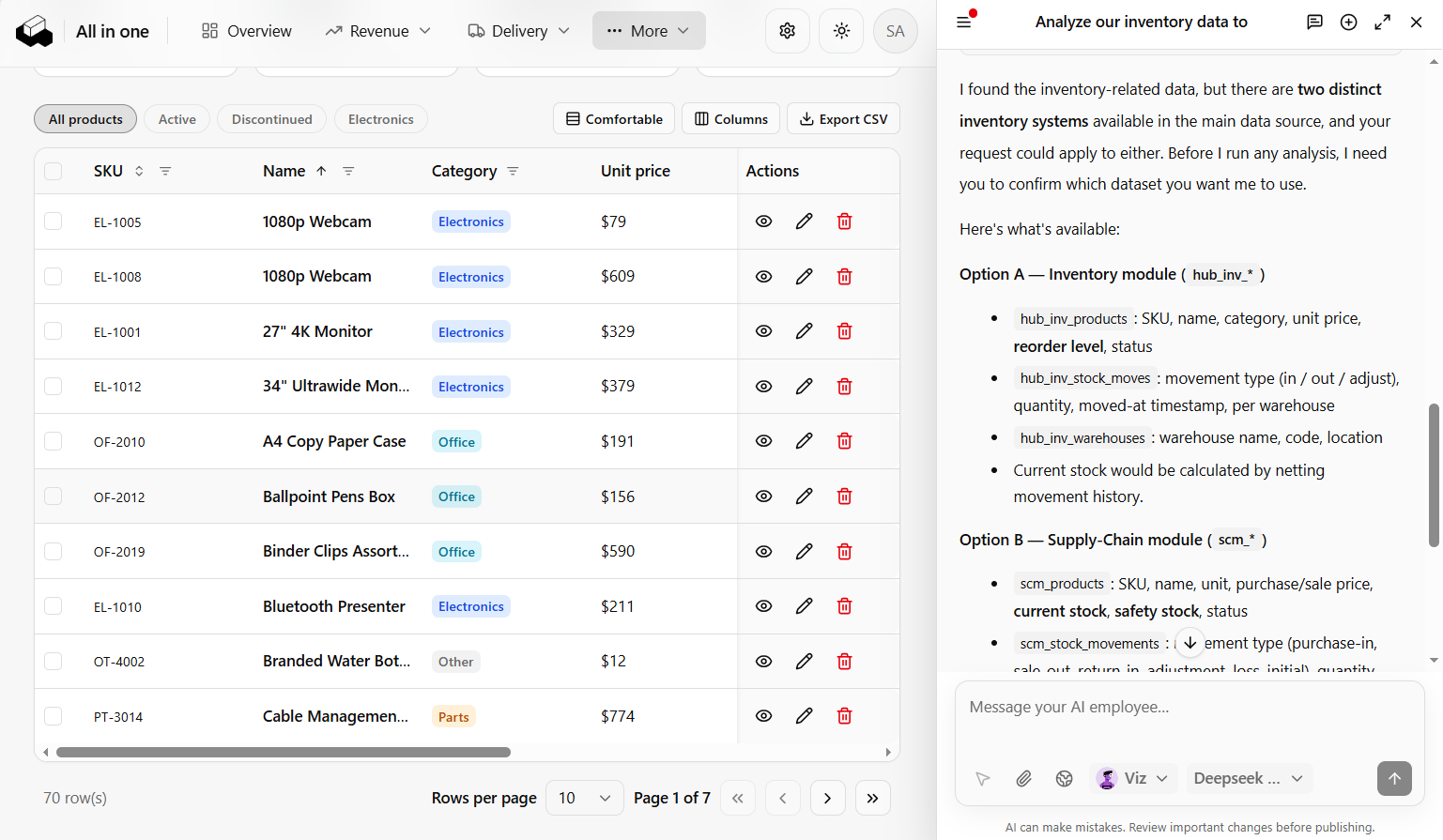The image size is (1443, 840).
Task: Edit the A4 Copy Paper Case row
Action: [x=805, y=441]
